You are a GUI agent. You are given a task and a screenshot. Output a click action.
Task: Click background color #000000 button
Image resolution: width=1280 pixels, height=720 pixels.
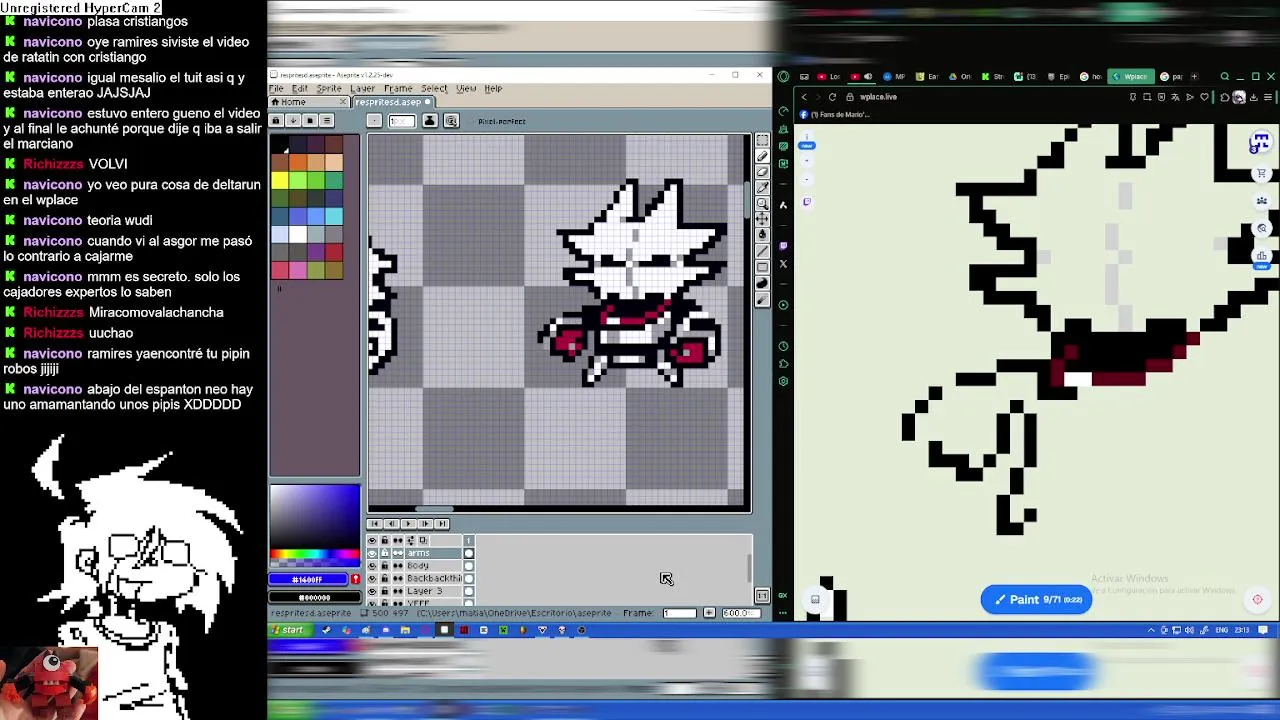pyautogui.click(x=314, y=597)
